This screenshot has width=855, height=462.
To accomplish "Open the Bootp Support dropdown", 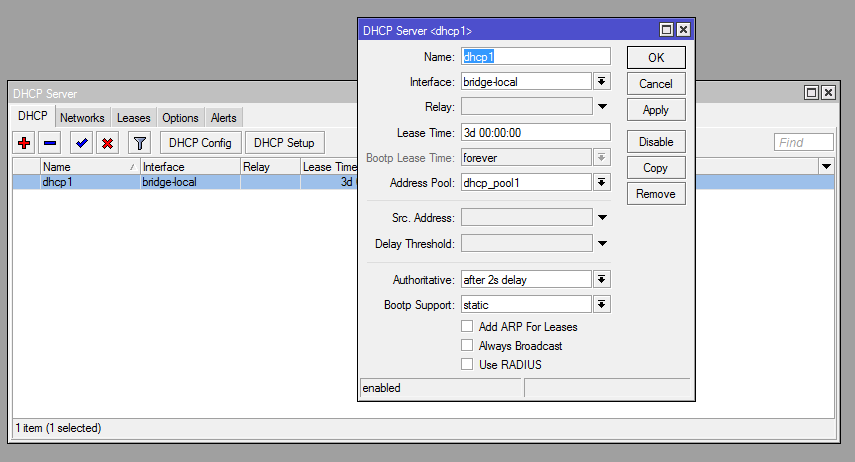I will coord(601,304).
